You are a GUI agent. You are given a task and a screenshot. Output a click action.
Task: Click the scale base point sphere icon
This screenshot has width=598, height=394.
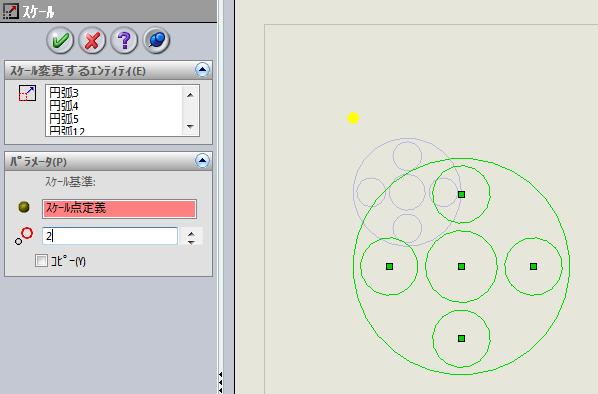pos(24,207)
